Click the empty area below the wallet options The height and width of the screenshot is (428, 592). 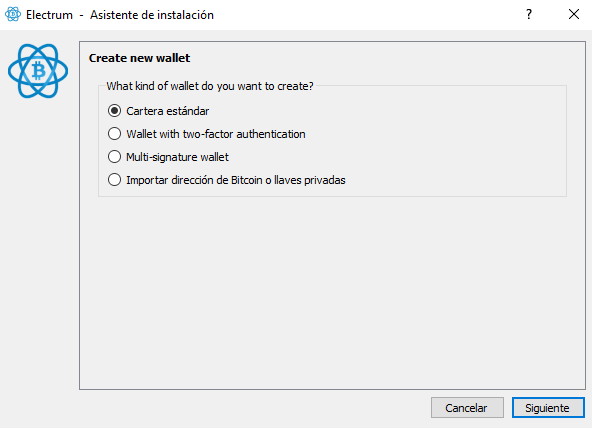332,293
